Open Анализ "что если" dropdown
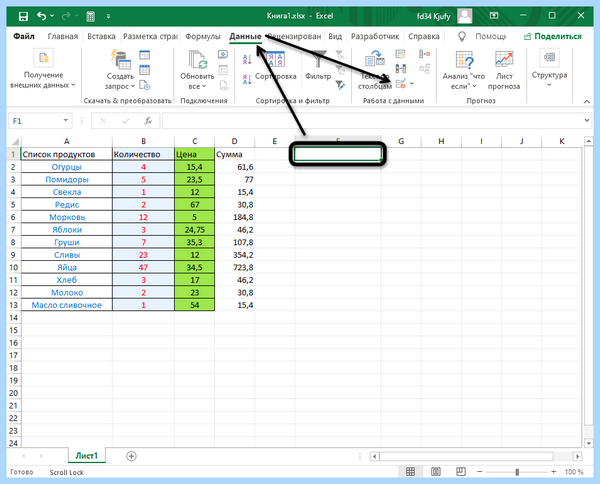 [x=464, y=70]
